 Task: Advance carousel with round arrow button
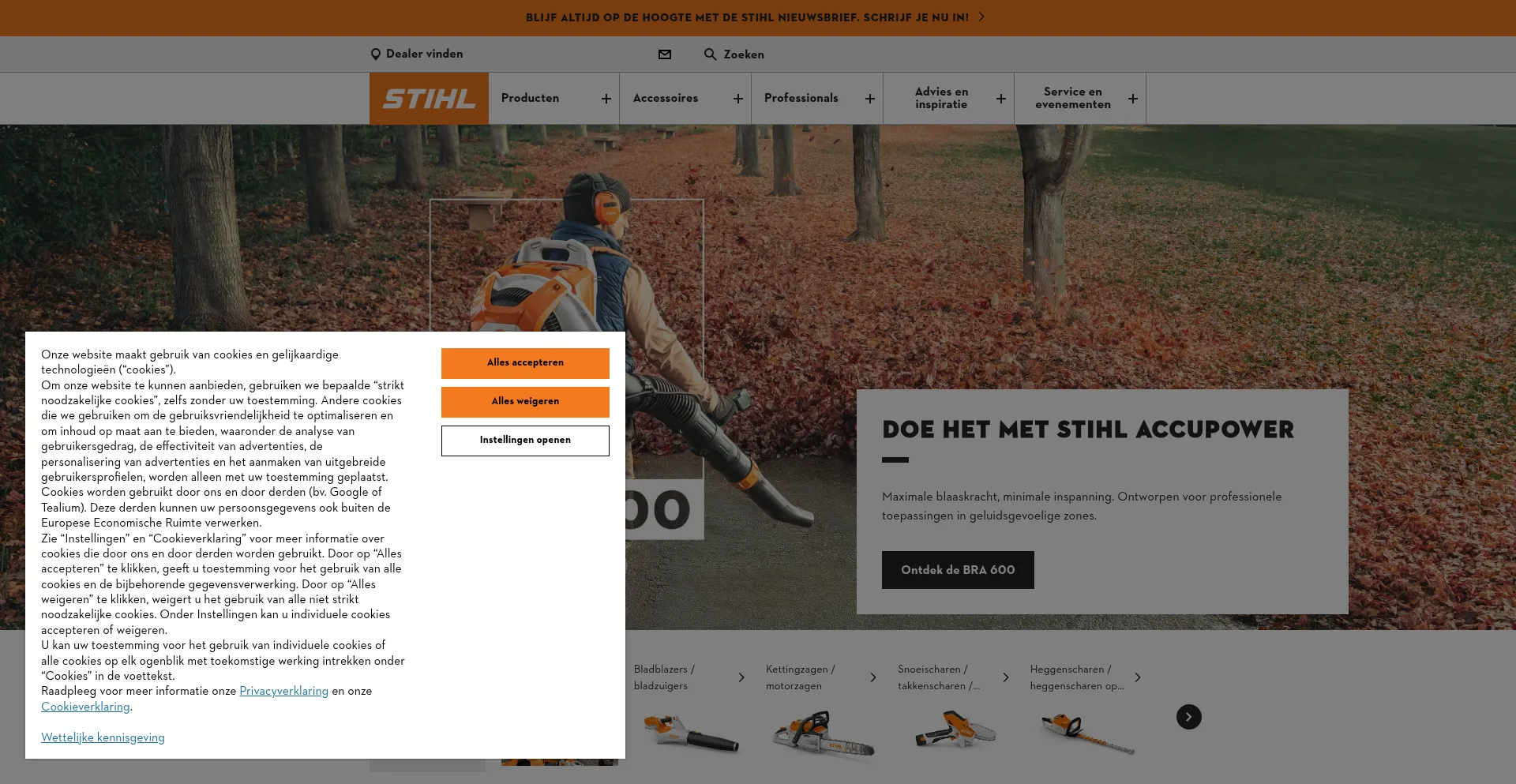pyautogui.click(x=1188, y=717)
